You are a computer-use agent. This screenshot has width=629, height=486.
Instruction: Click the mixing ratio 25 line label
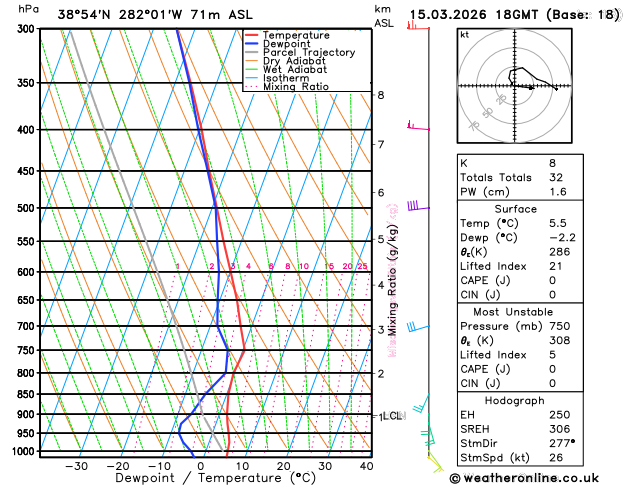coord(363,266)
